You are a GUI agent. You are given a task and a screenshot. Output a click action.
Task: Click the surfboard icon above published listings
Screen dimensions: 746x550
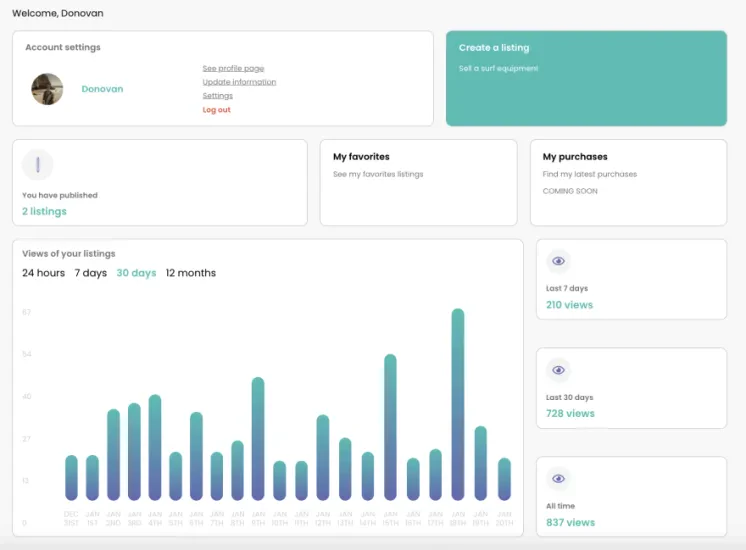point(38,165)
